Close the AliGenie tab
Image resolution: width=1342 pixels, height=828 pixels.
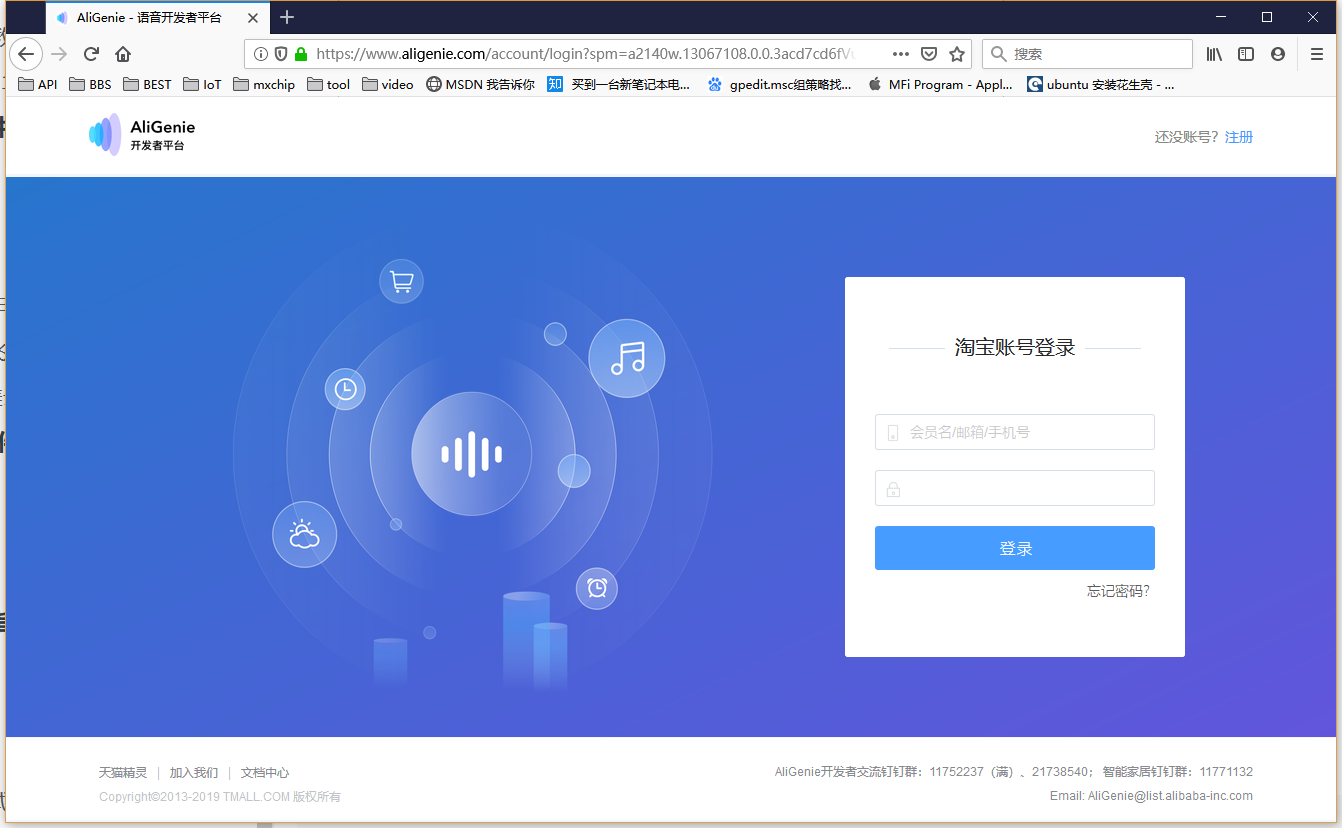point(253,18)
